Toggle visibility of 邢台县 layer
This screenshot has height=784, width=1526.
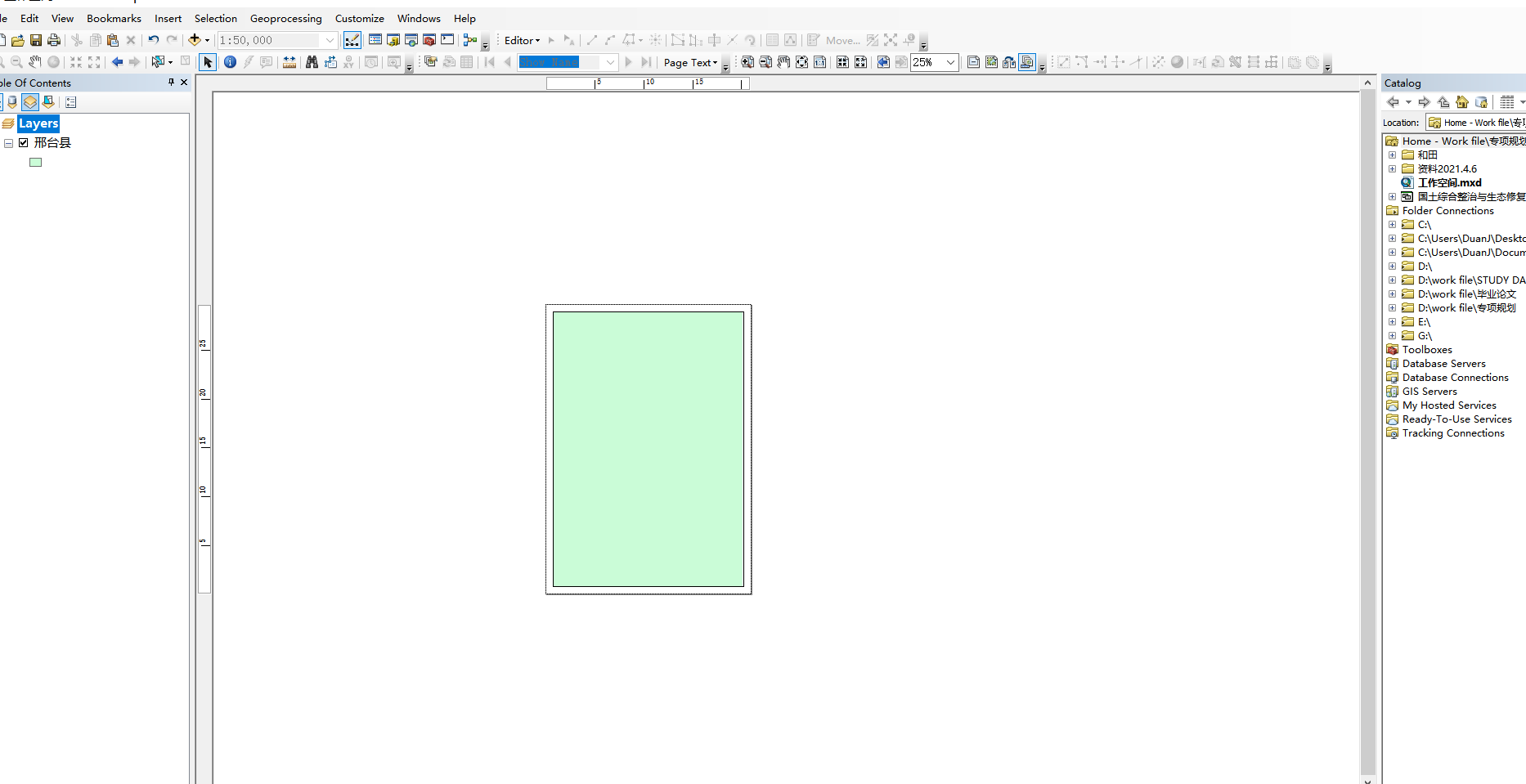tap(24, 142)
